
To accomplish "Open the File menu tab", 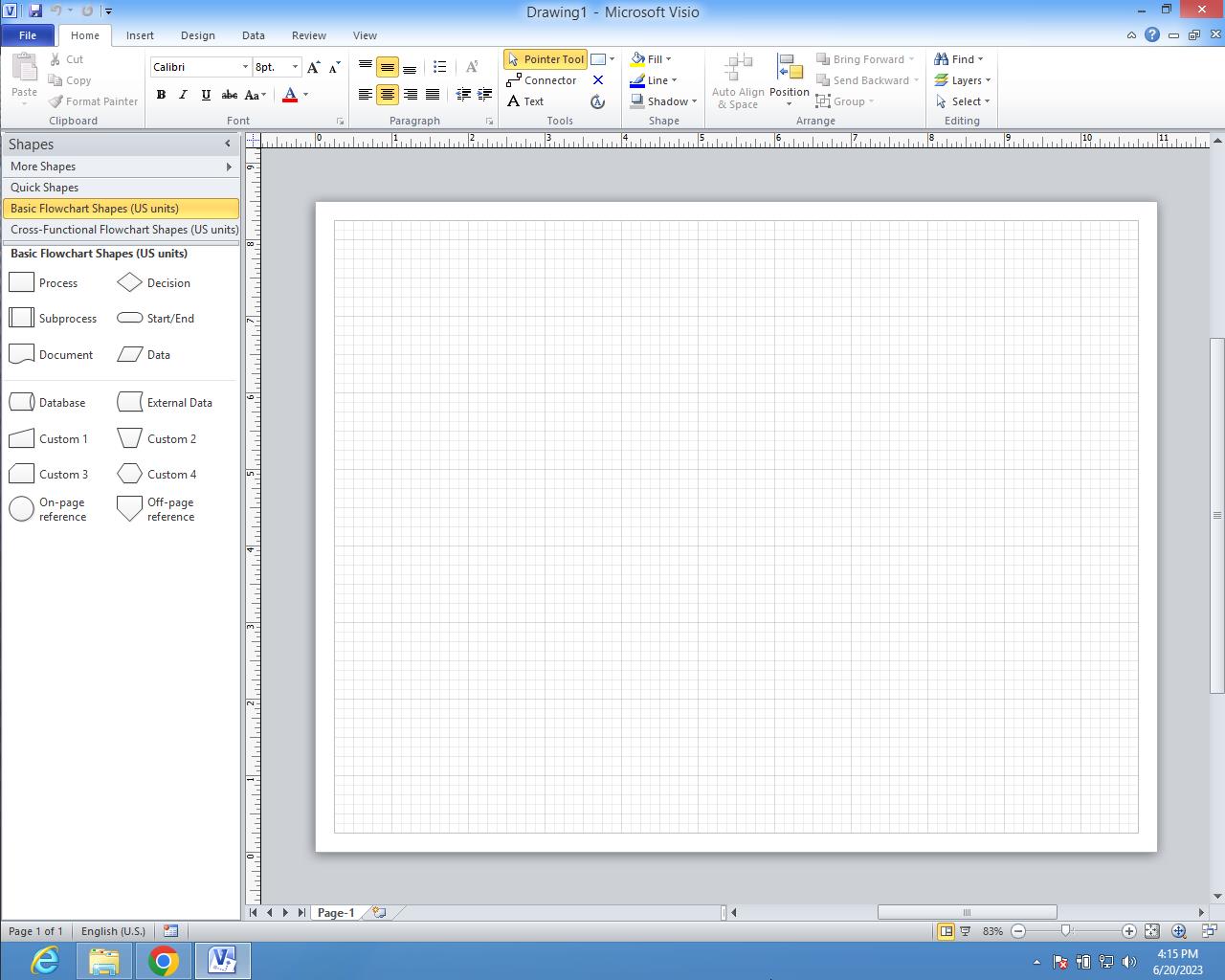I will pos(28,35).
